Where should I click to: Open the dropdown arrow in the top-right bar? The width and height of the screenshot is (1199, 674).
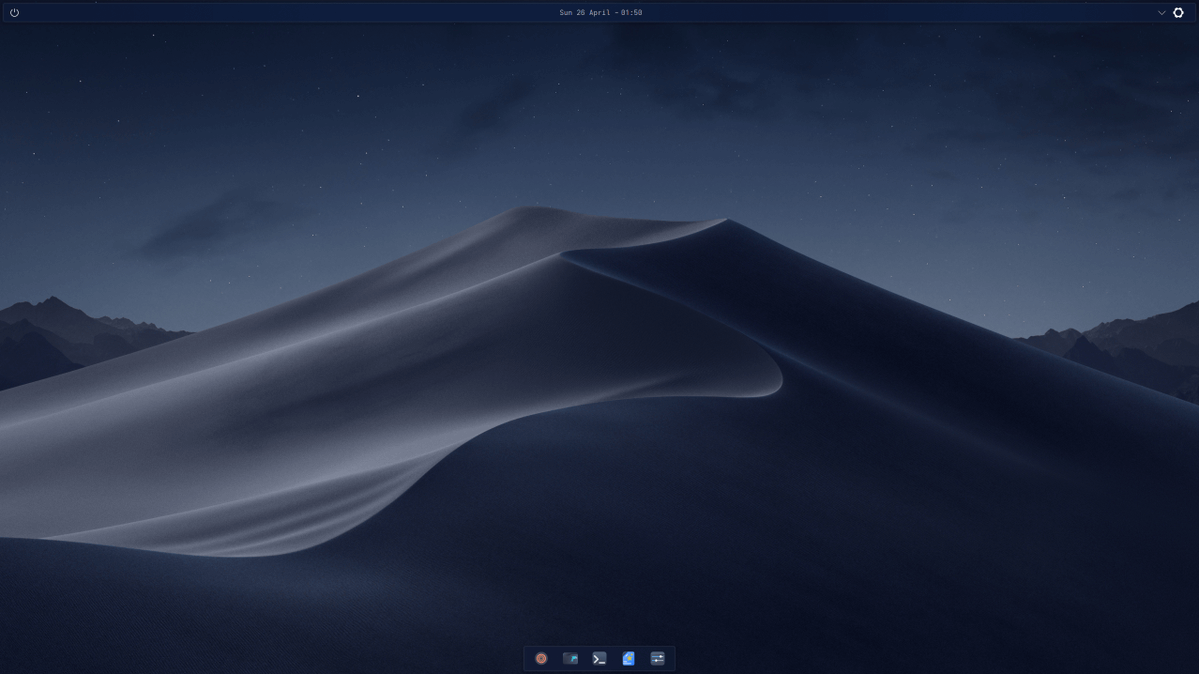[1161, 13]
